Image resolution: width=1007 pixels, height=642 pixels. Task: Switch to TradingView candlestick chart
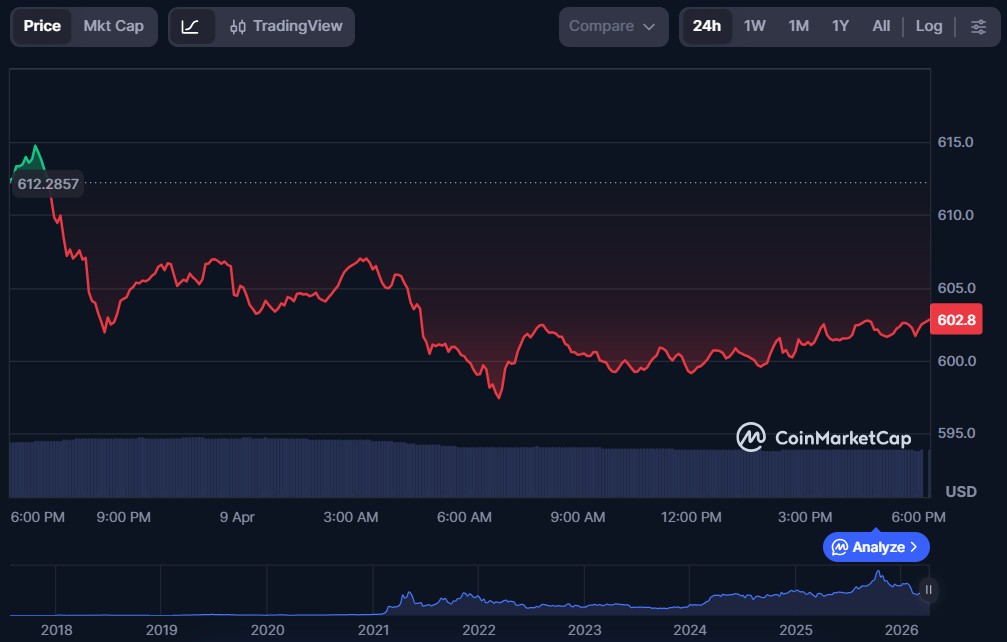coord(285,27)
